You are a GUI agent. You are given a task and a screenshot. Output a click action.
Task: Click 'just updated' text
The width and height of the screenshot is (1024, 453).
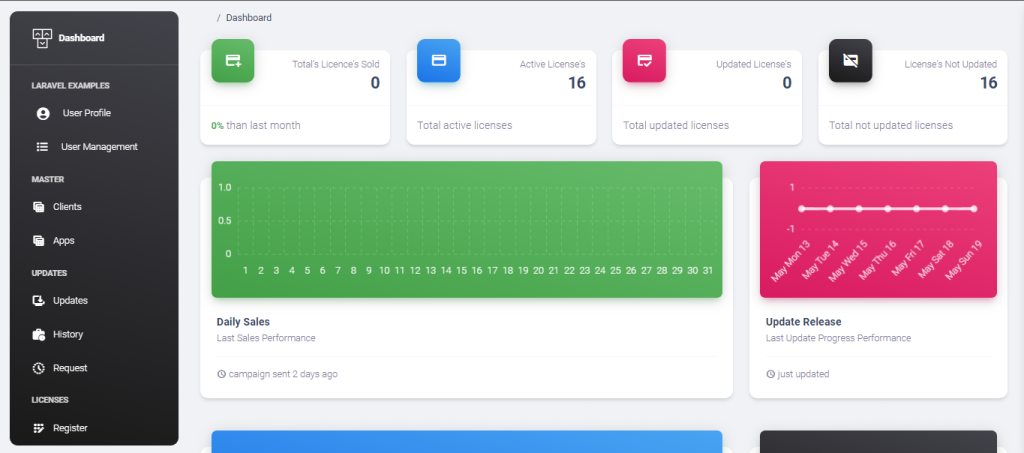(x=803, y=375)
